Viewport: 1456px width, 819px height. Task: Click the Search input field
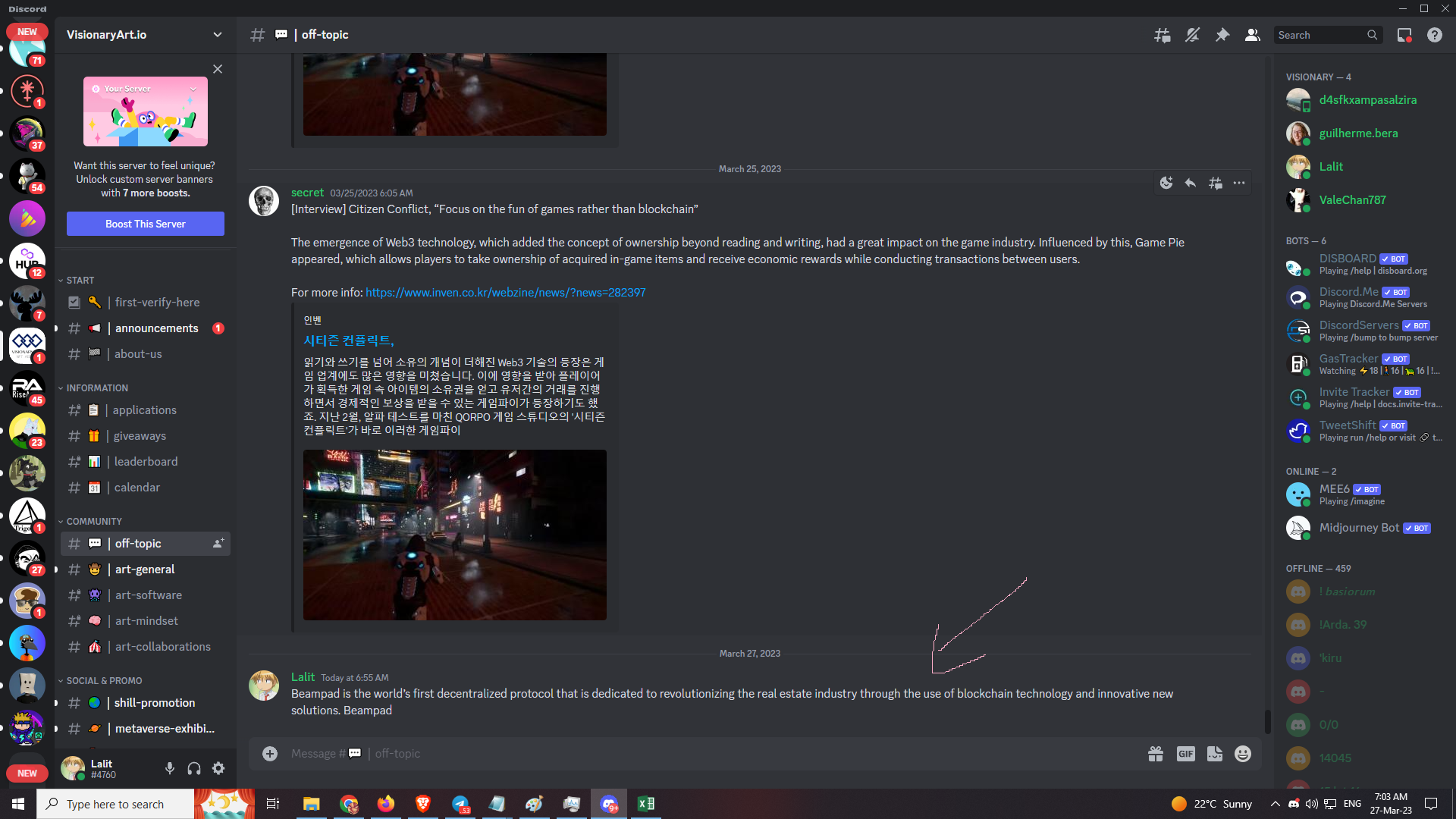1328,35
